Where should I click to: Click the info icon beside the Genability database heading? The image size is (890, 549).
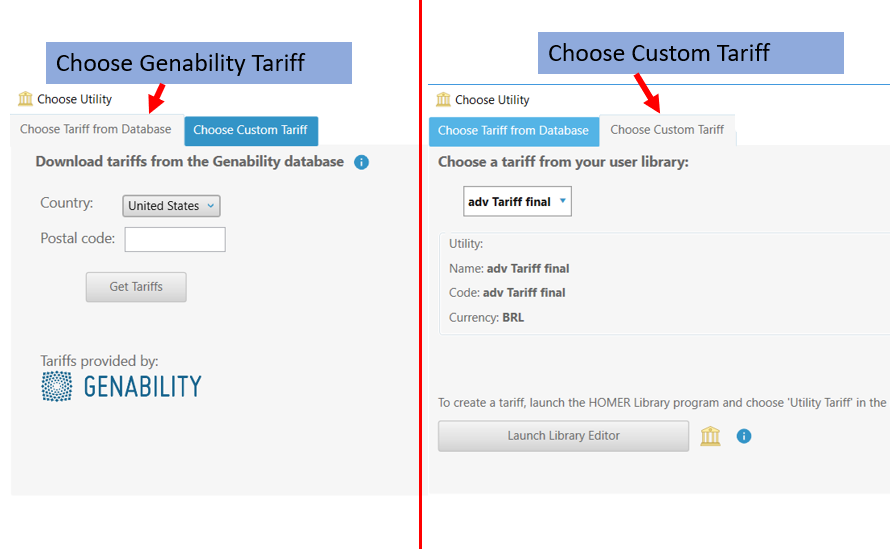pos(362,162)
